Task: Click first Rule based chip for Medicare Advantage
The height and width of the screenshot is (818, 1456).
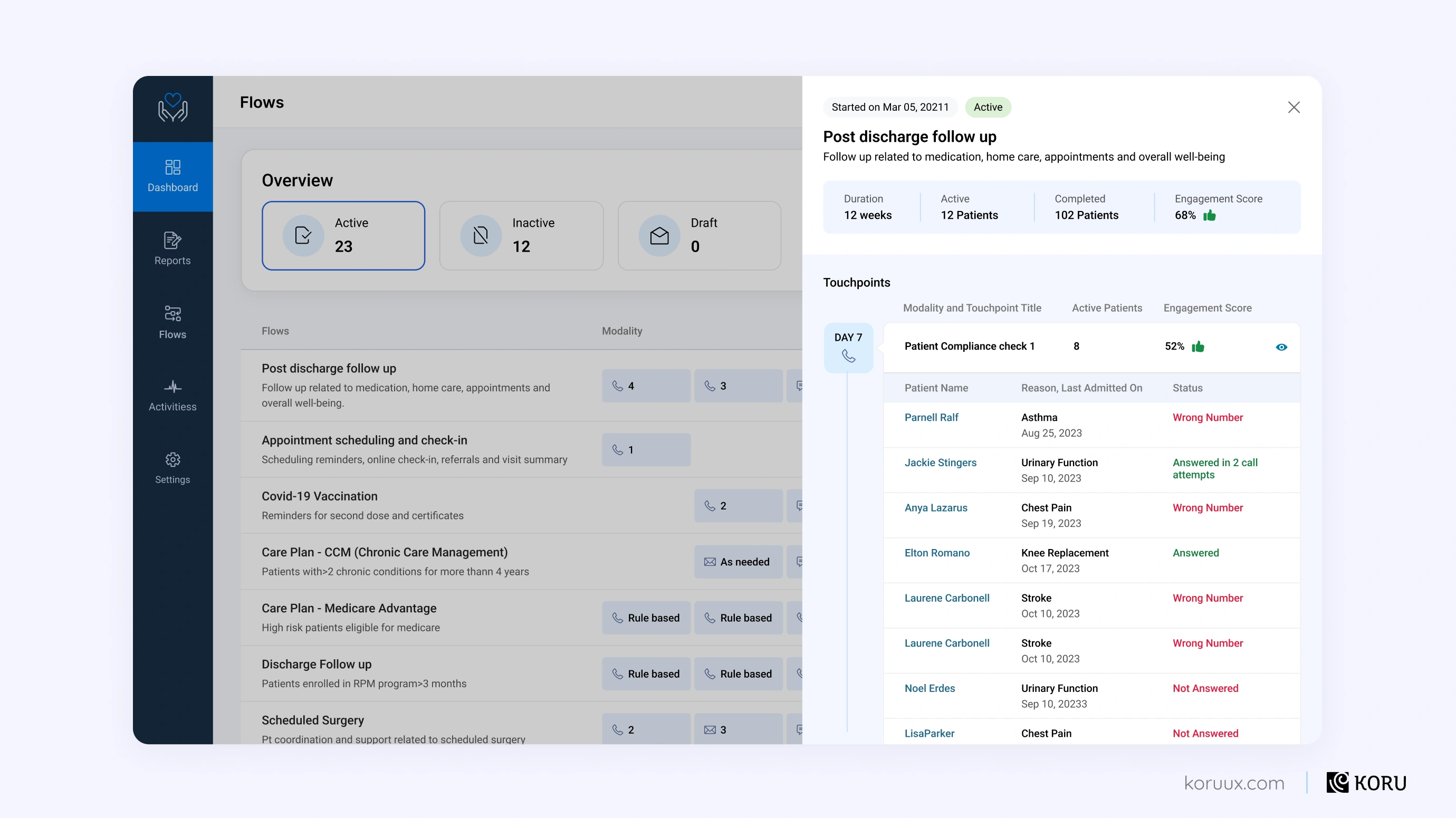Action: [646, 618]
